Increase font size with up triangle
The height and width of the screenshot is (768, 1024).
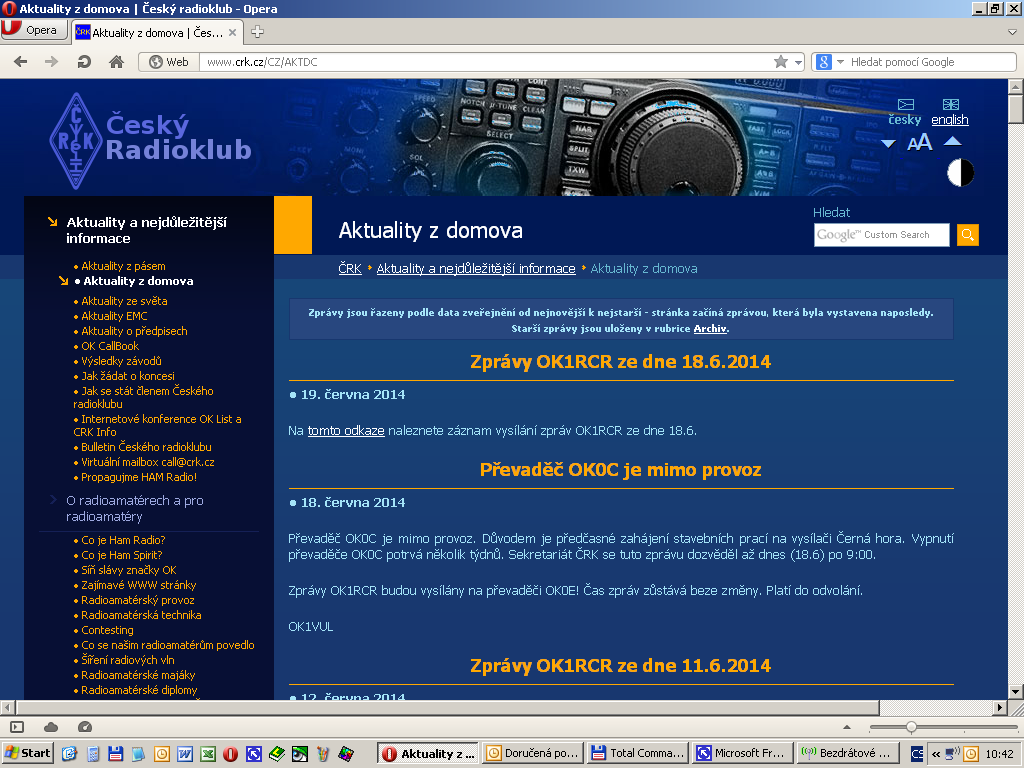click(953, 140)
